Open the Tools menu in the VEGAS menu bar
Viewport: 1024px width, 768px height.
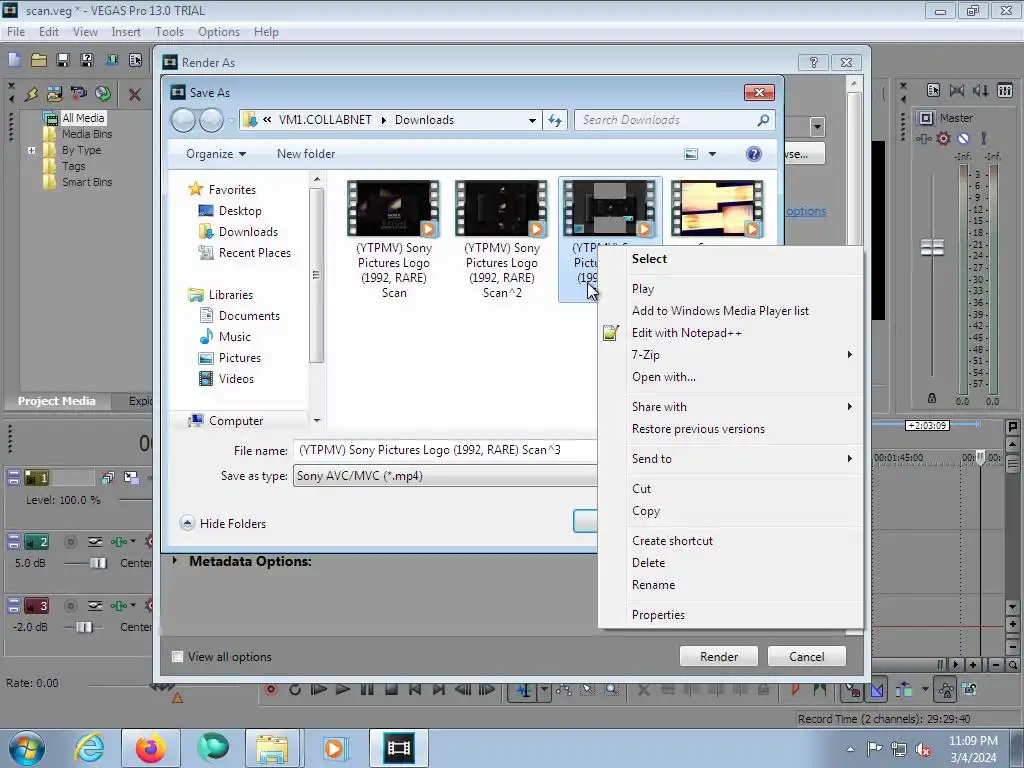169,31
